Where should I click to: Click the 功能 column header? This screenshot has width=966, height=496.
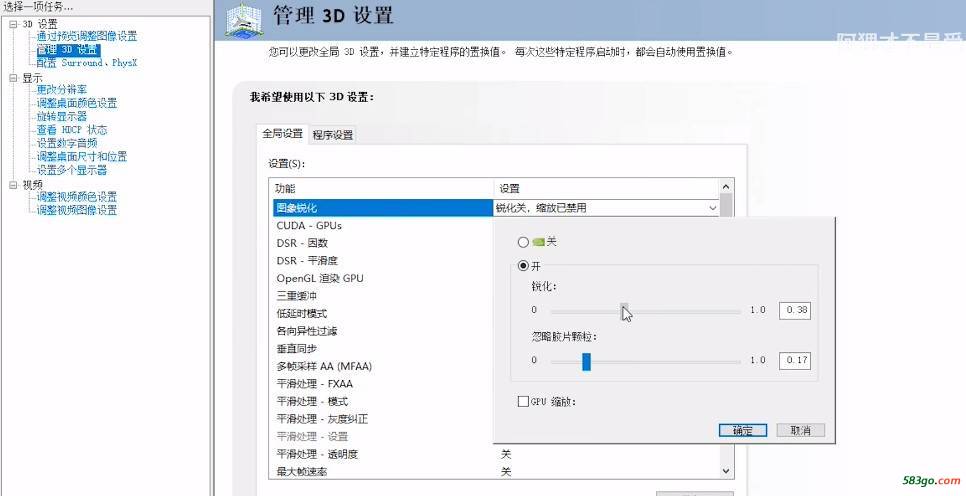pos(382,189)
